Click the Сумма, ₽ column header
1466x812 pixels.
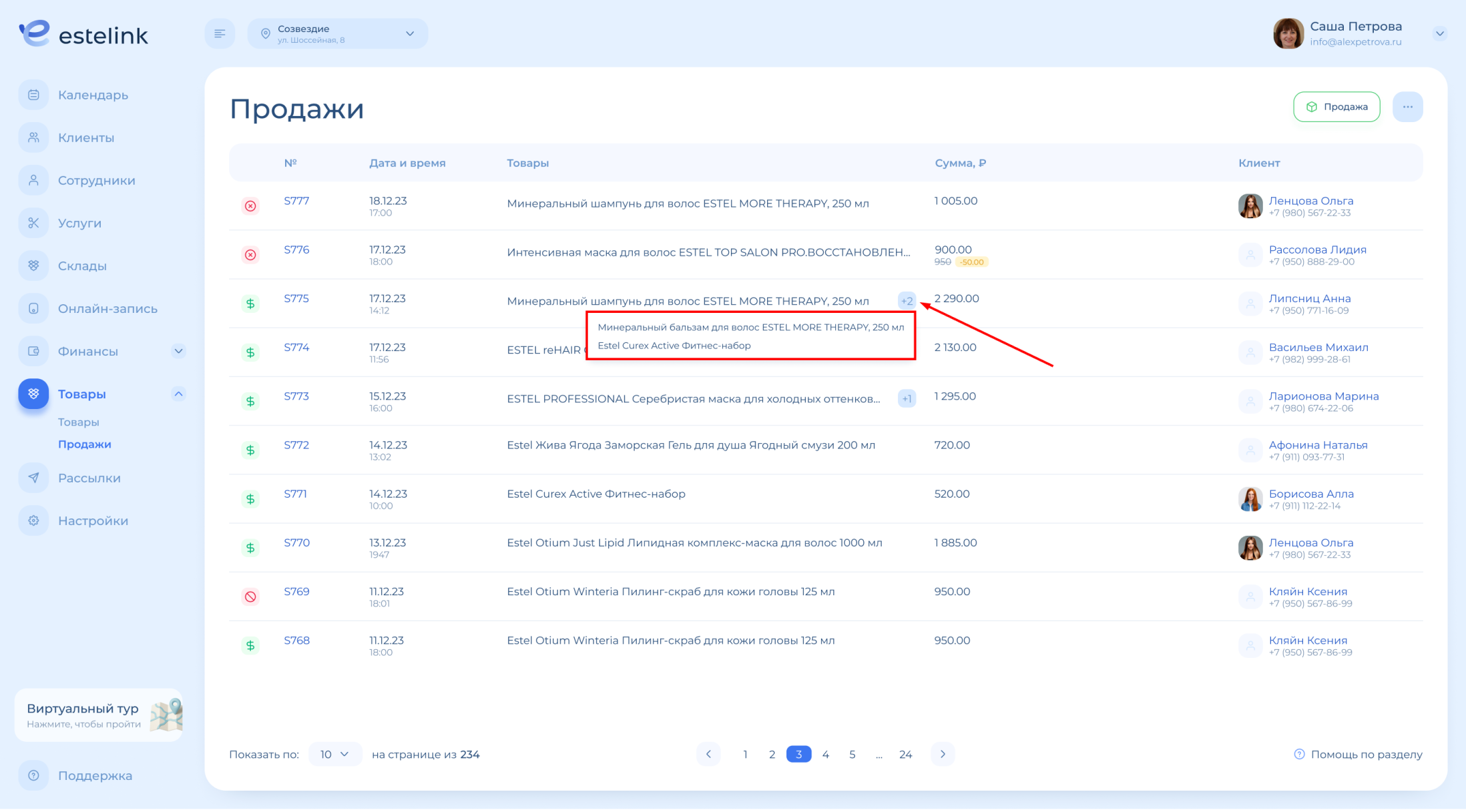(960, 163)
